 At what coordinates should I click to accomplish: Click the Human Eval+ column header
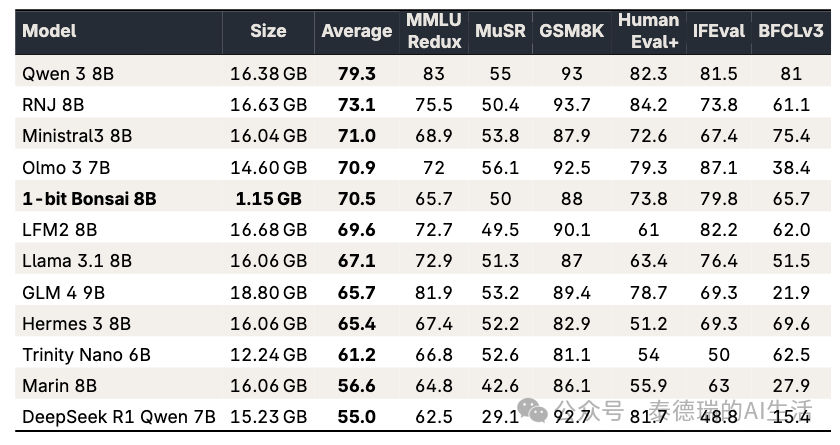[x=648, y=31]
